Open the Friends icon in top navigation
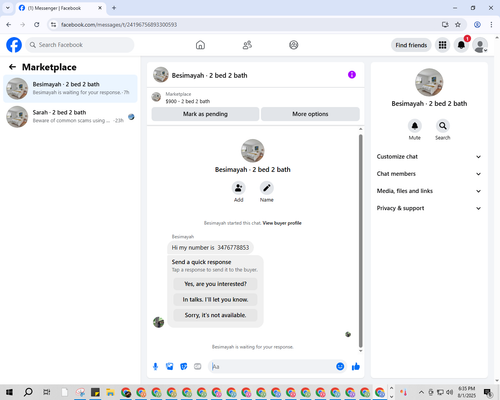 coord(247,45)
